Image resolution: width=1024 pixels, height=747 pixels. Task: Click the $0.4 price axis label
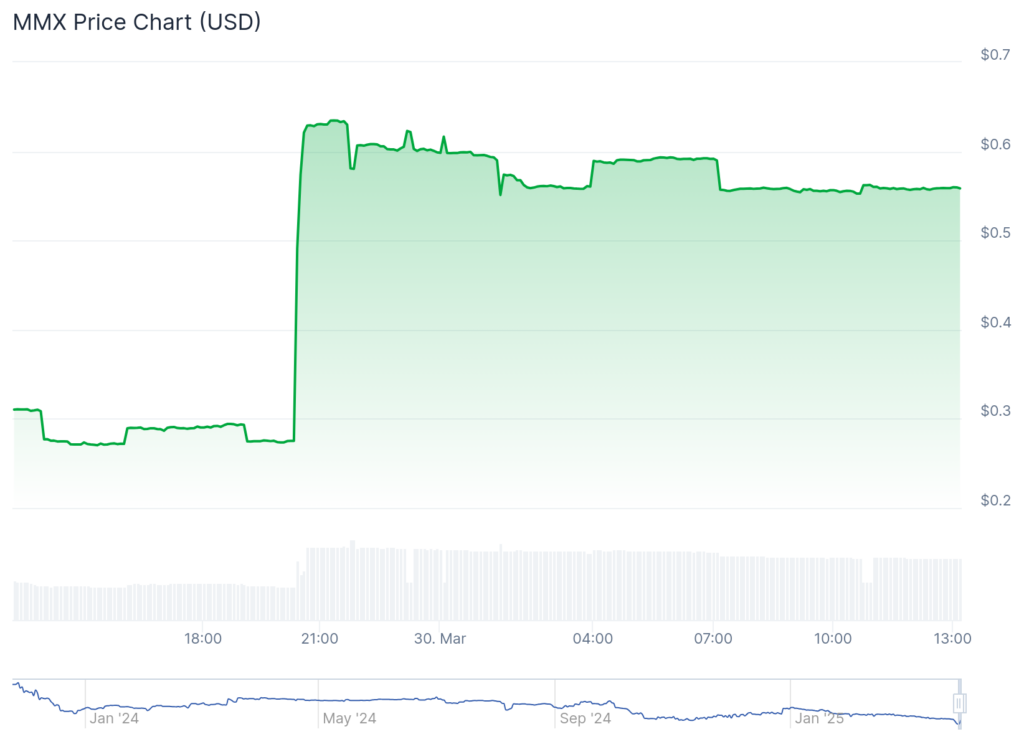994,322
